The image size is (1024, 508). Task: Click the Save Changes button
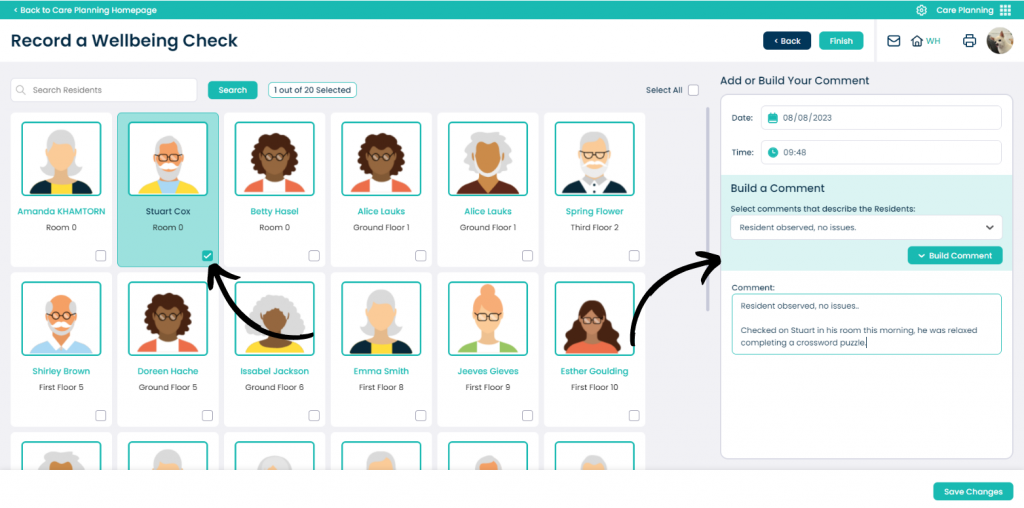point(973,492)
